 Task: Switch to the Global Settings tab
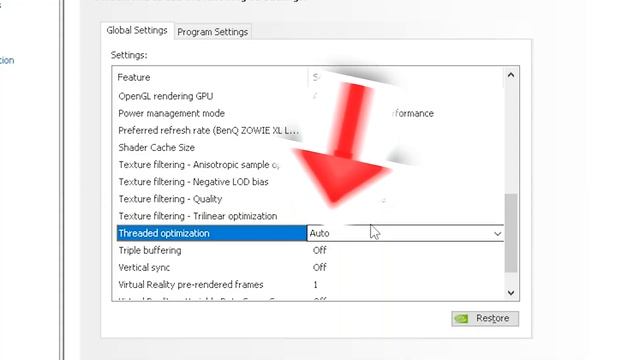pyautogui.click(x=137, y=31)
